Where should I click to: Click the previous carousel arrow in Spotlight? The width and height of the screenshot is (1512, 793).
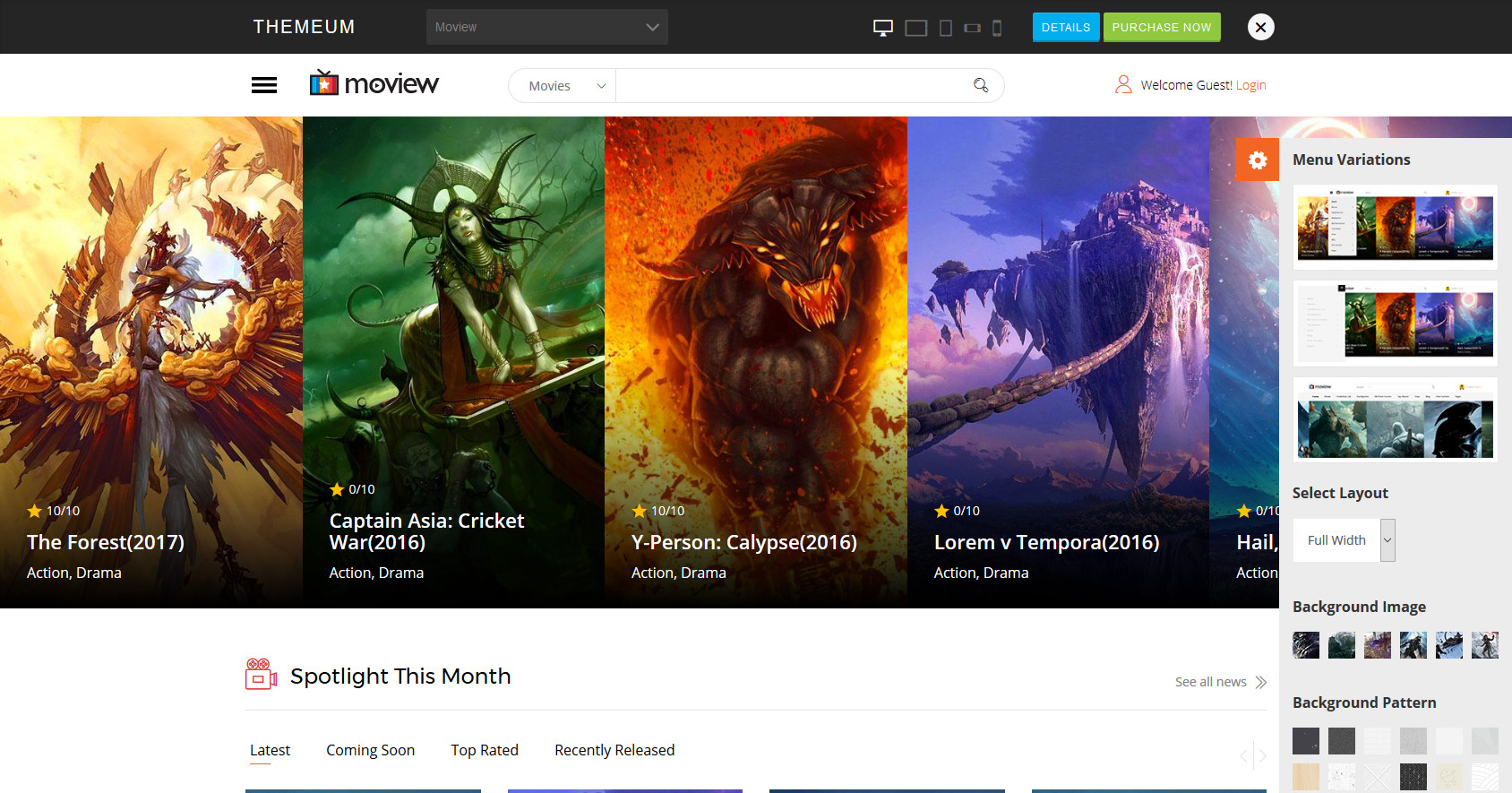point(1243,755)
